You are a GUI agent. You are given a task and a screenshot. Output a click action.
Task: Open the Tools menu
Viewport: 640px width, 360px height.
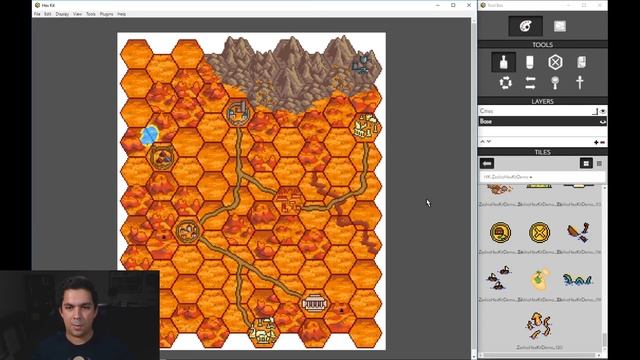91,14
